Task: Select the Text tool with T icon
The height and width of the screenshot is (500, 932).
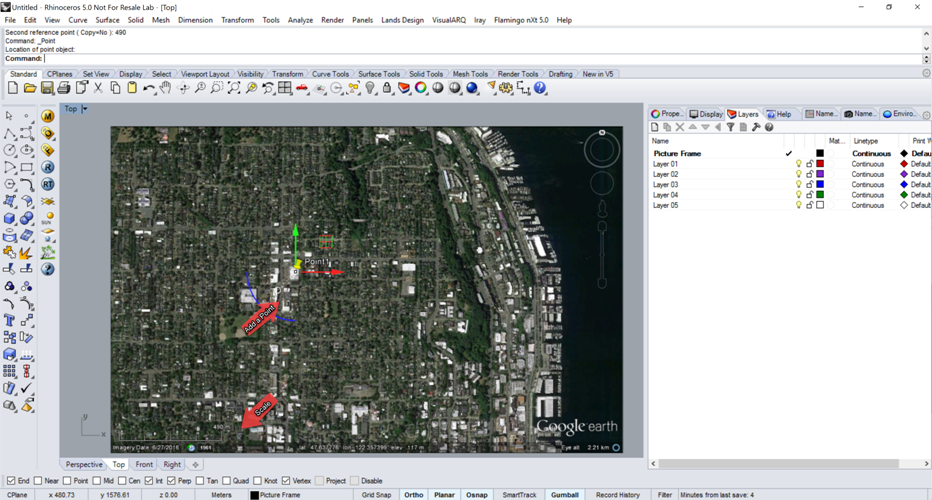Action: (x=10, y=321)
